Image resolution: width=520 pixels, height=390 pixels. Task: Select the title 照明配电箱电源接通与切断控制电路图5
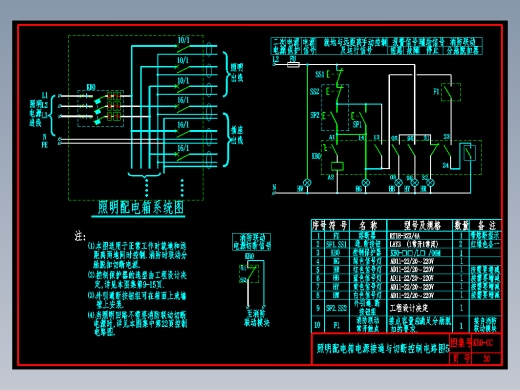pos(383,349)
